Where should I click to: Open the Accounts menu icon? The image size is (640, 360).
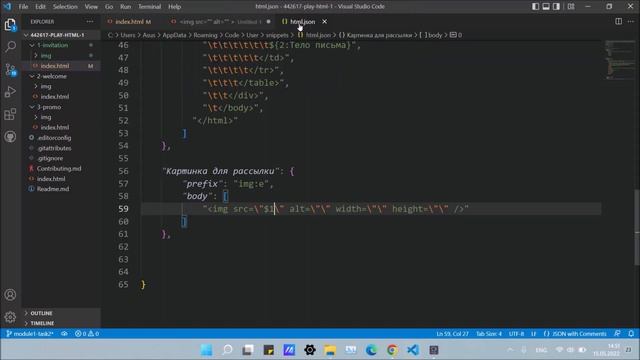point(10,295)
